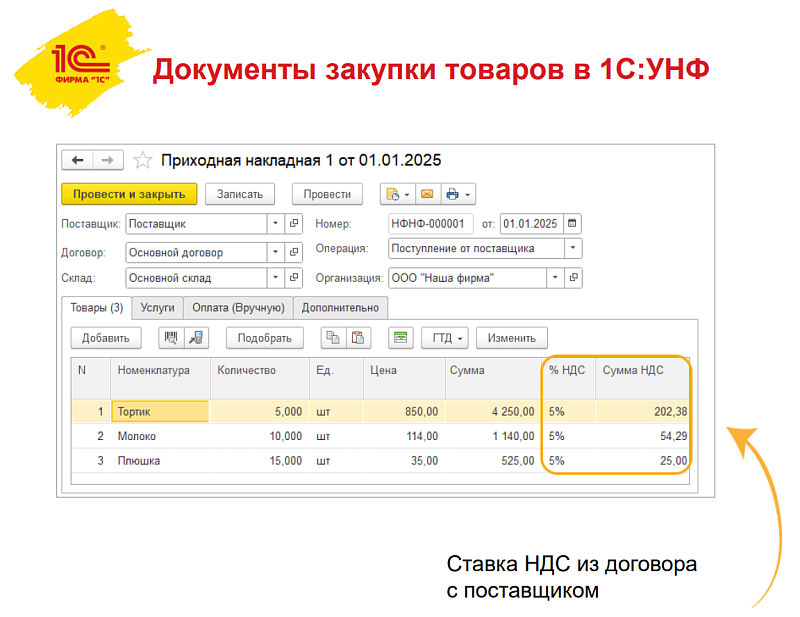This screenshot has width=800, height=617.
Task: Click the Организация field ООО "Наша фирма"
Action: pos(467,278)
